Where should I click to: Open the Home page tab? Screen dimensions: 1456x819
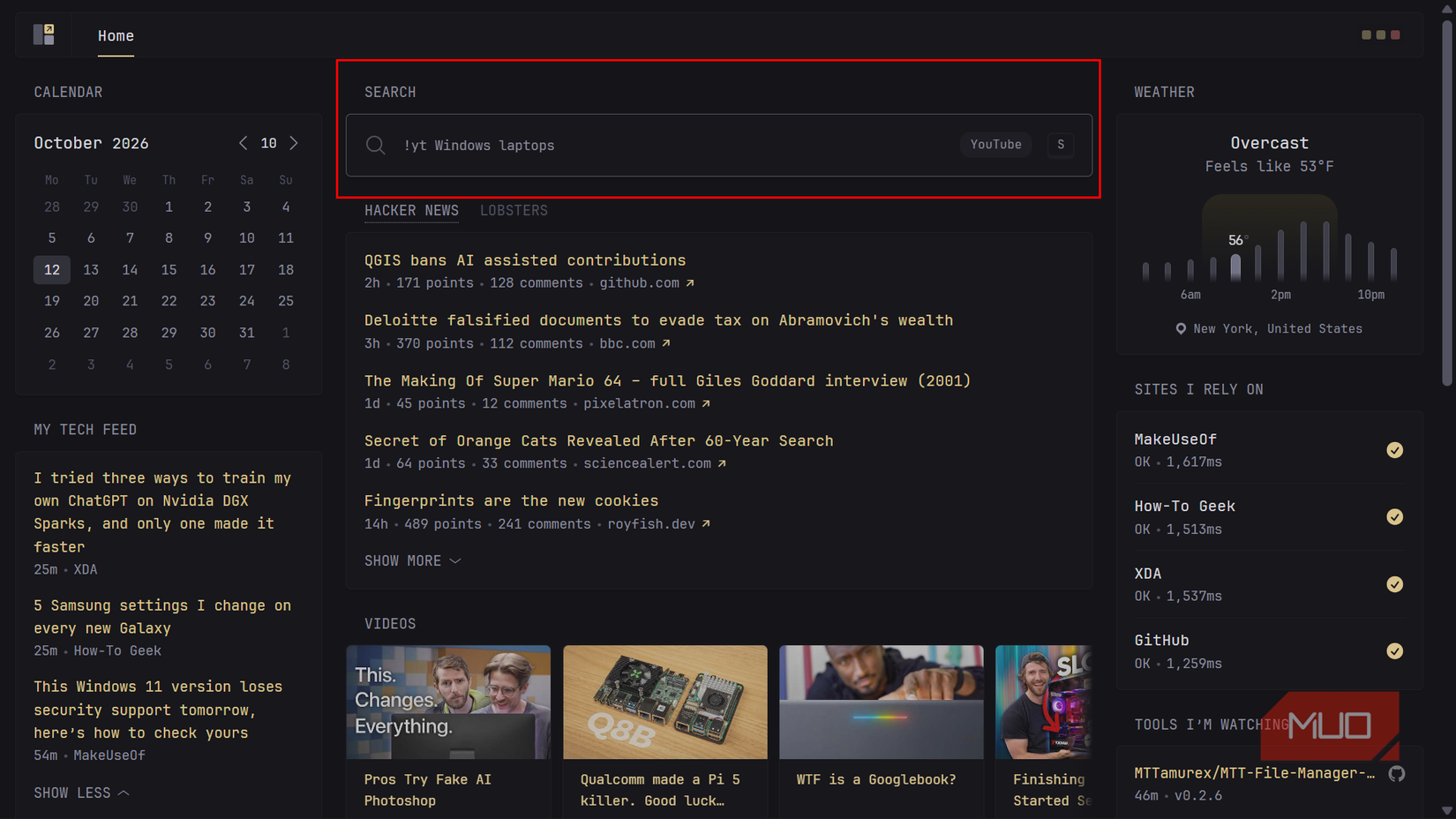tap(116, 36)
